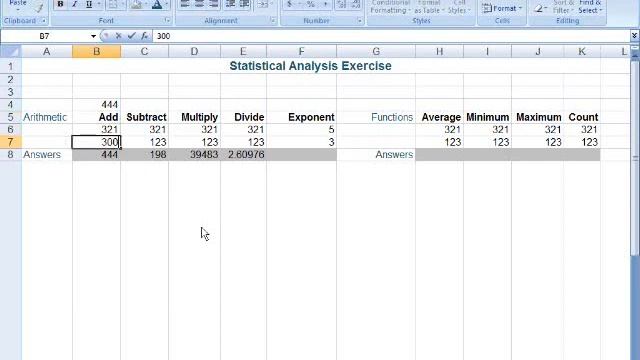The width and height of the screenshot is (640, 360).
Task: Open the Clipboard dialog launcher
Action: 44,20
